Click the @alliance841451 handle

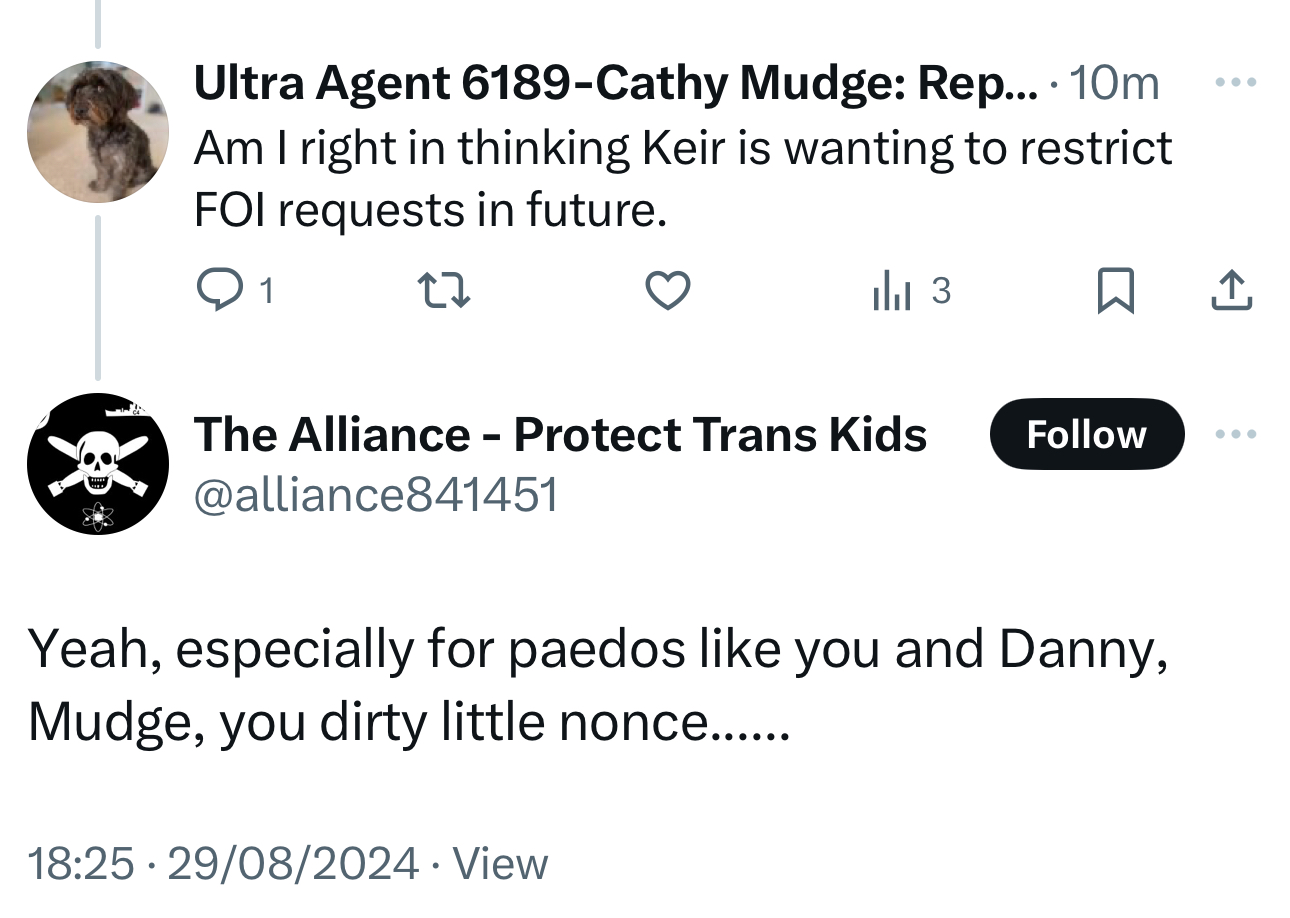tap(375, 494)
